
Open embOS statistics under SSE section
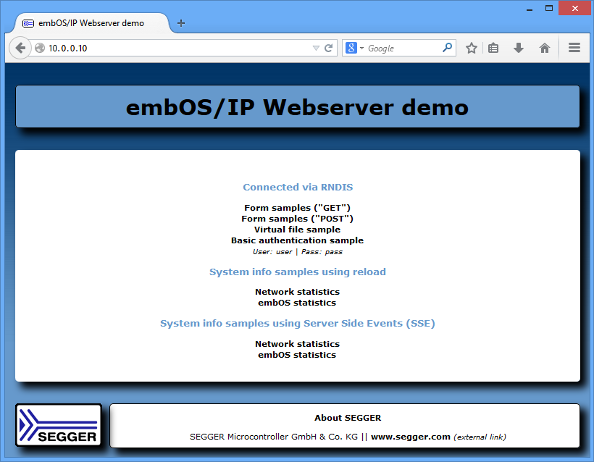coord(297,355)
